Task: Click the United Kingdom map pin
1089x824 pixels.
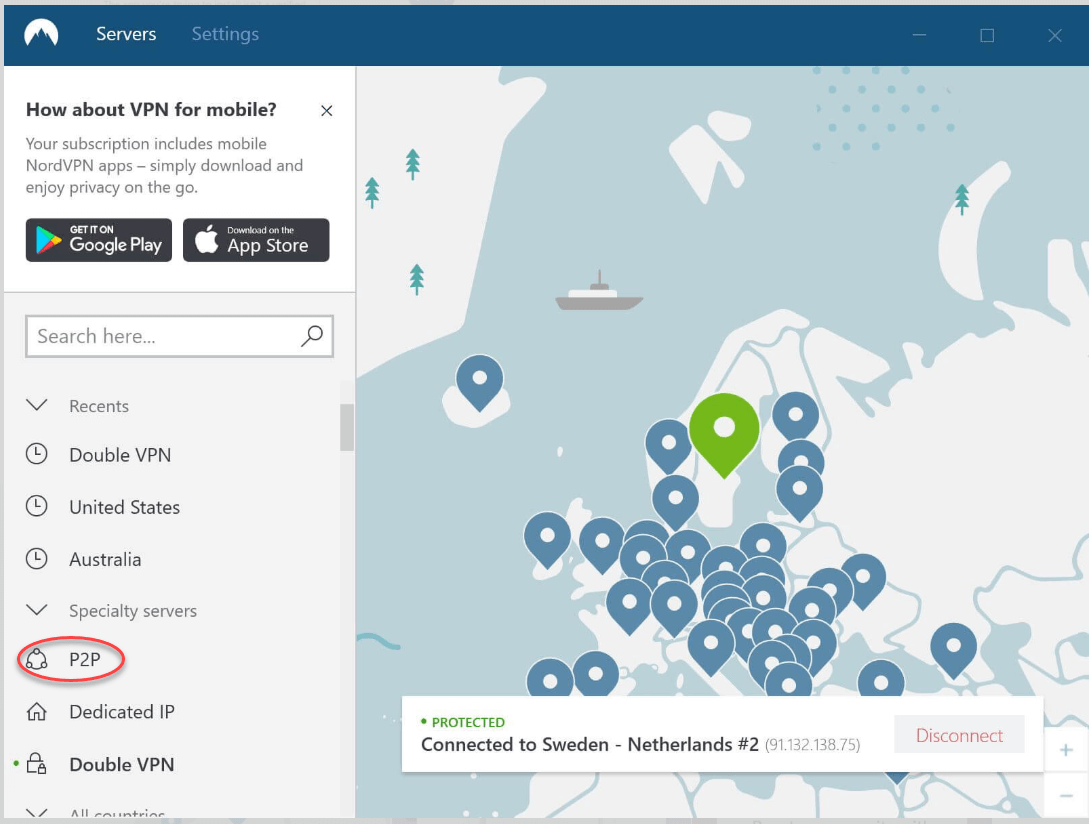Action: (602, 545)
